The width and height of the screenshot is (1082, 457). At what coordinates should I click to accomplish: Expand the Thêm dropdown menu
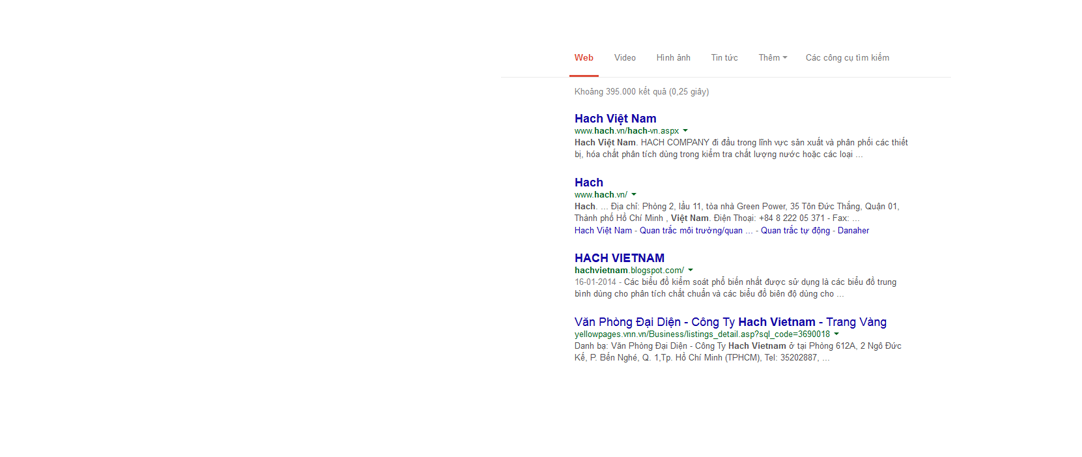click(x=772, y=58)
